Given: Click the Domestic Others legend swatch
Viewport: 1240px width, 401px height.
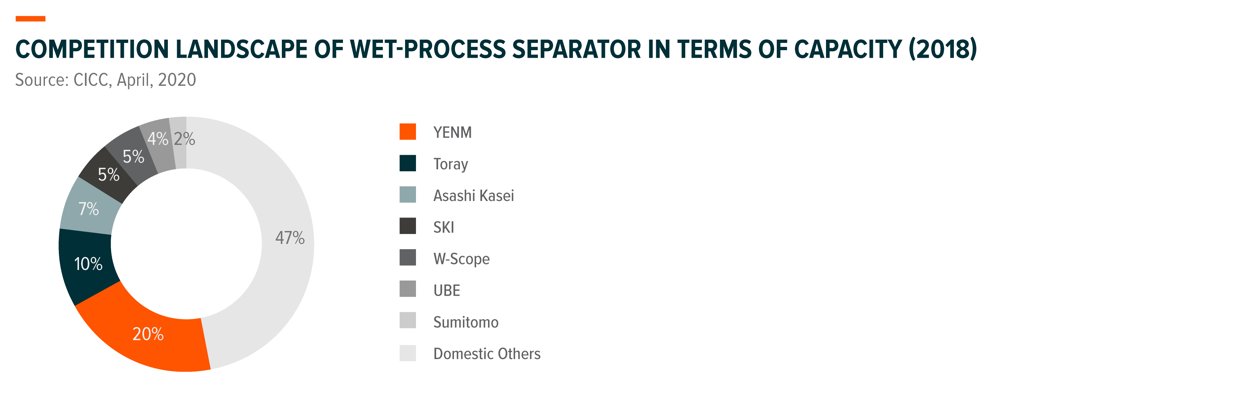Looking at the screenshot, I should 407,353.
